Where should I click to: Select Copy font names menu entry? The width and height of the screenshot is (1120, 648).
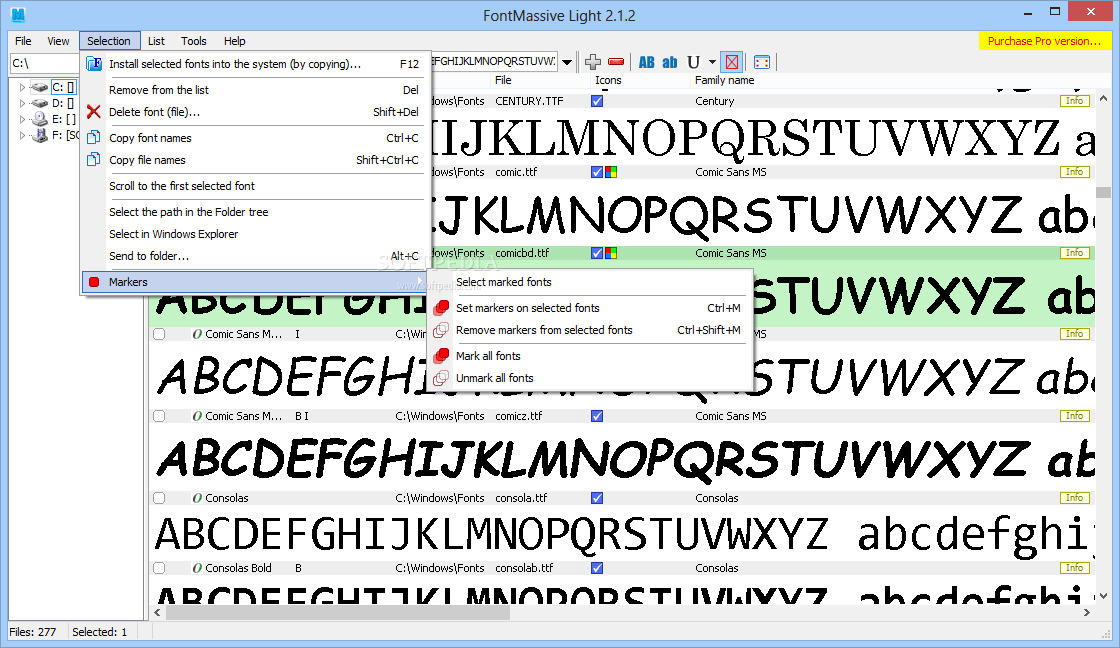150,138
